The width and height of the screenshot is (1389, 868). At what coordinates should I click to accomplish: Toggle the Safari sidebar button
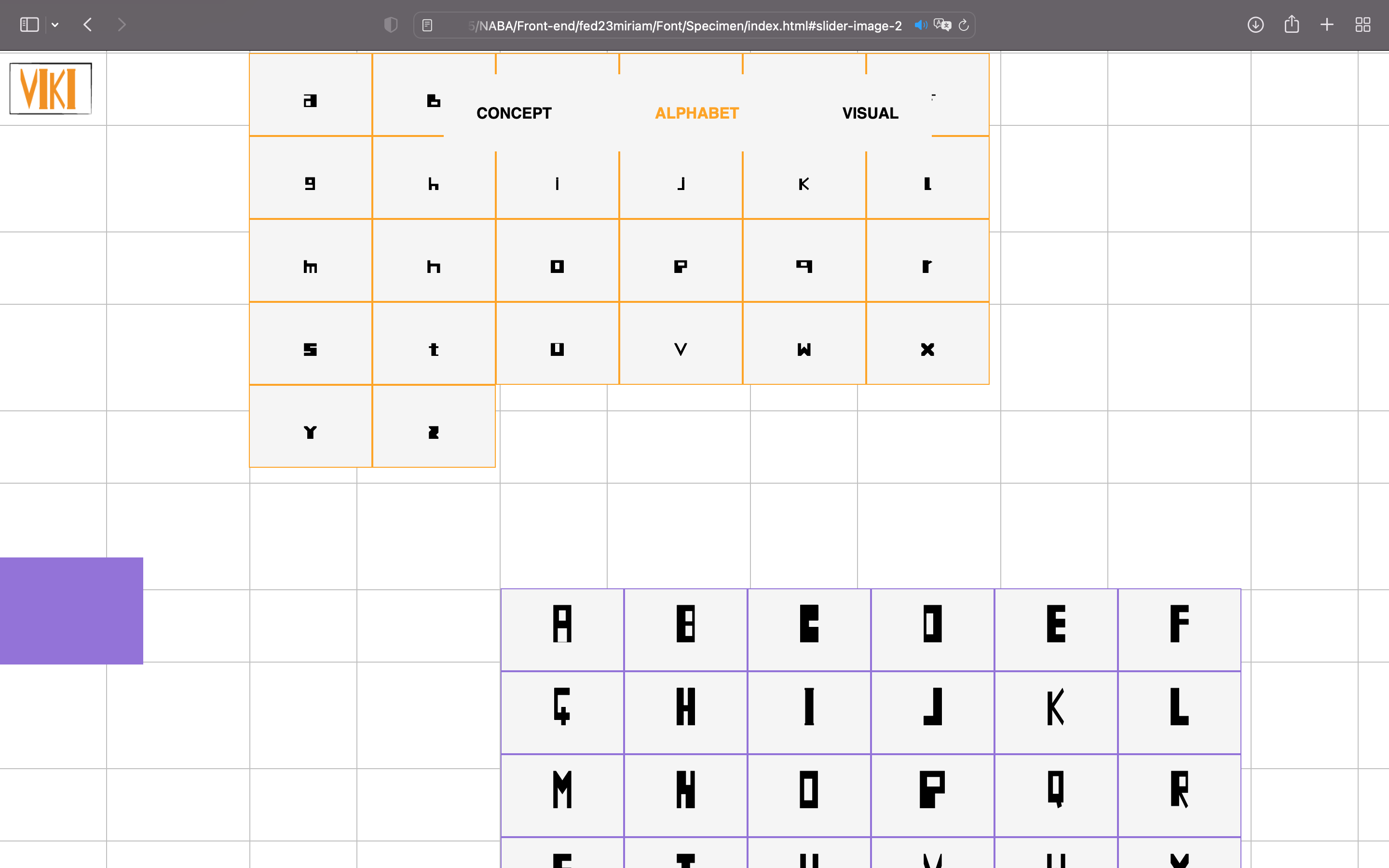[29, 25]
